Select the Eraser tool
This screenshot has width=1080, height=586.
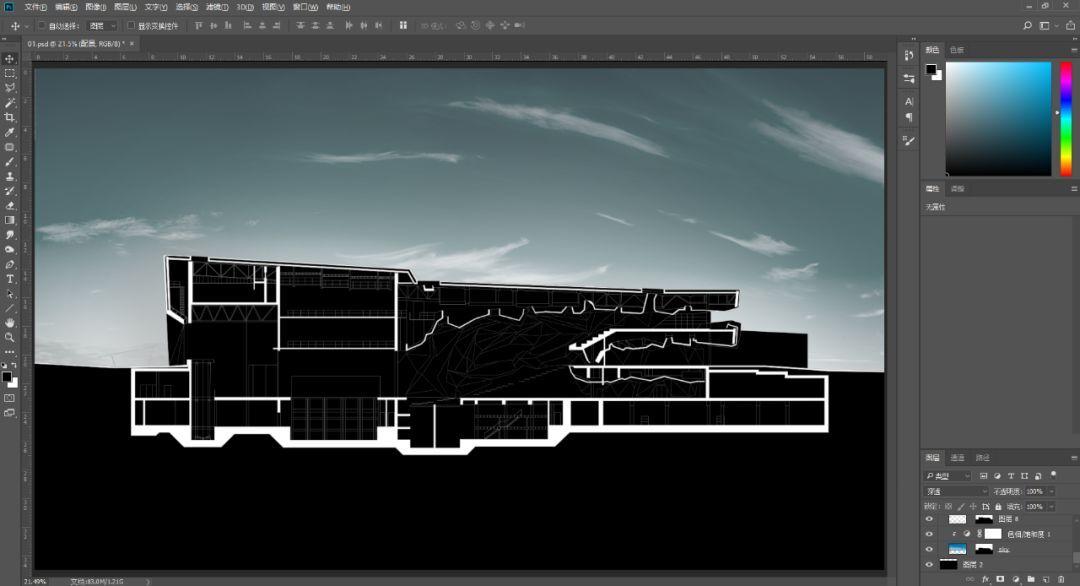pyautogui.click(x=10, y=206)
